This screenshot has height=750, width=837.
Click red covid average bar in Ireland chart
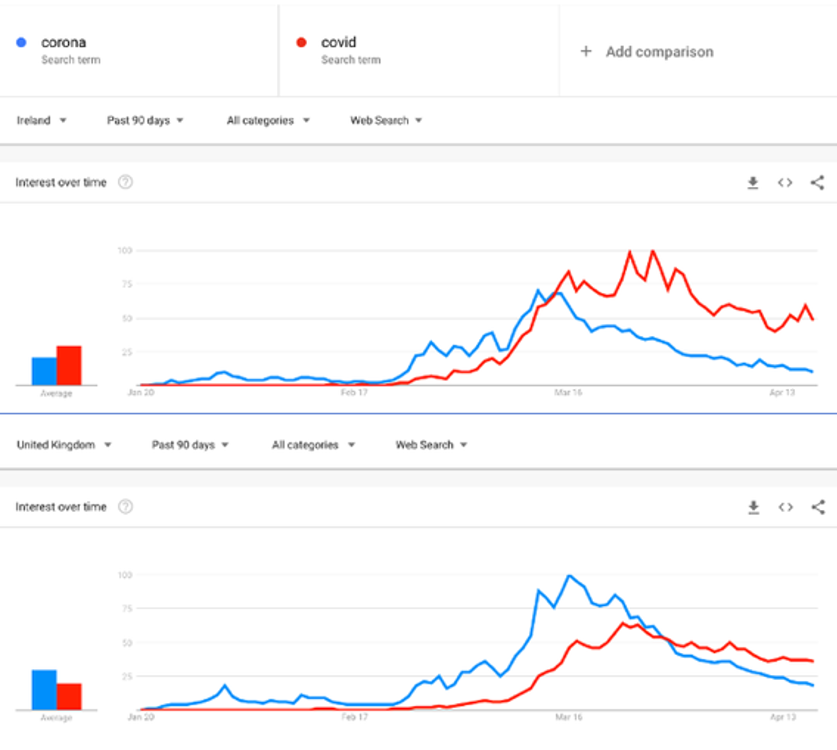click(x=69, y=365)
